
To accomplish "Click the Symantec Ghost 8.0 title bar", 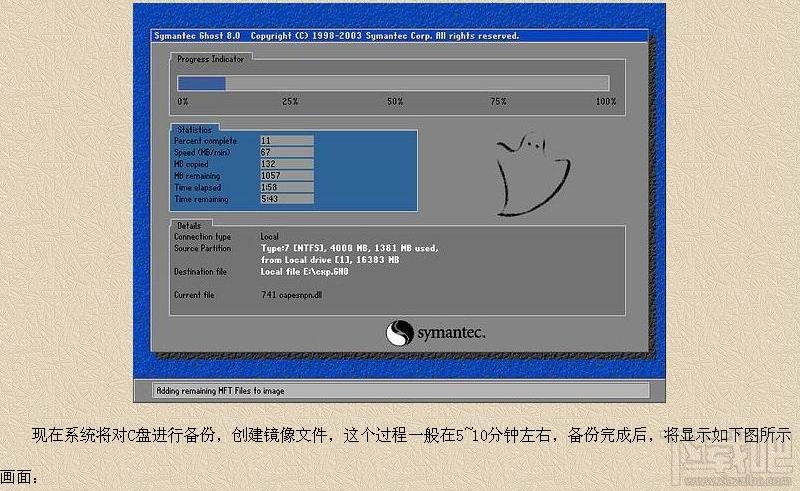I will click(399, 36).
